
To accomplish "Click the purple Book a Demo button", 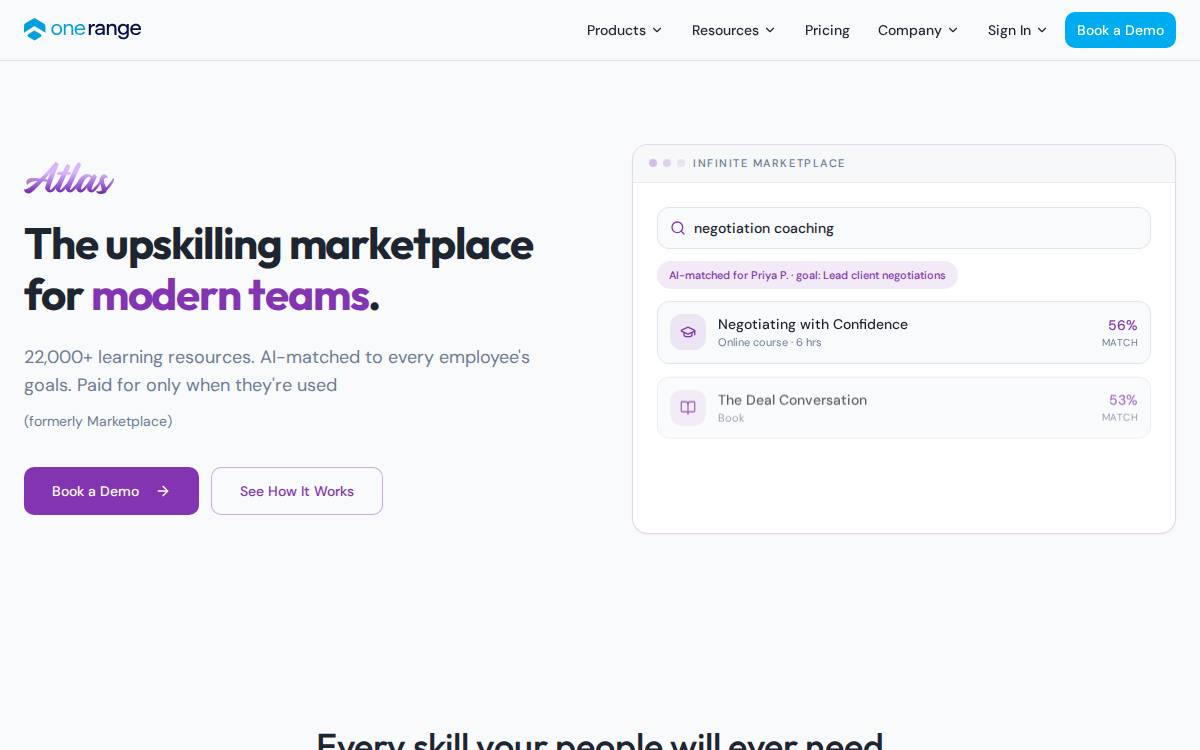I will pyautogui.click(x=111, y=491).
